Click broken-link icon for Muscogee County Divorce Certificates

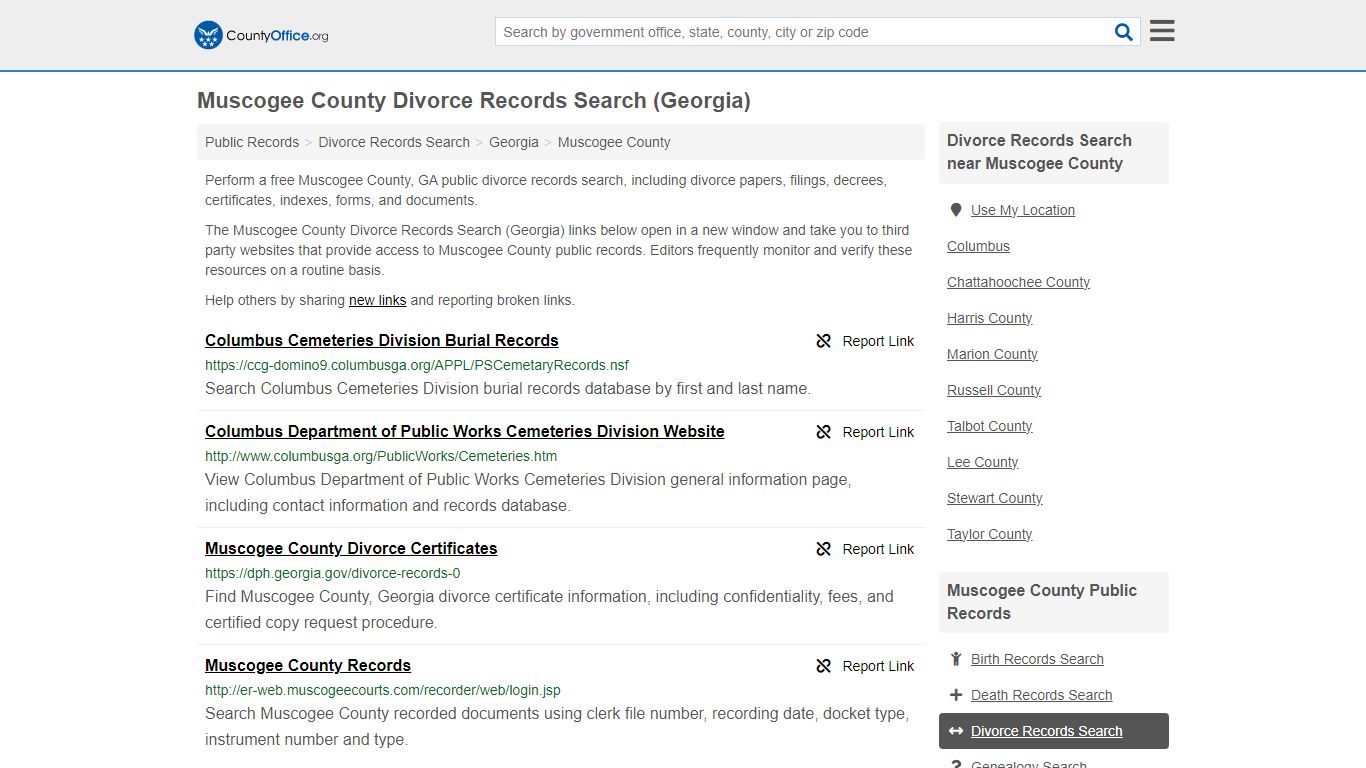[824, 549]
